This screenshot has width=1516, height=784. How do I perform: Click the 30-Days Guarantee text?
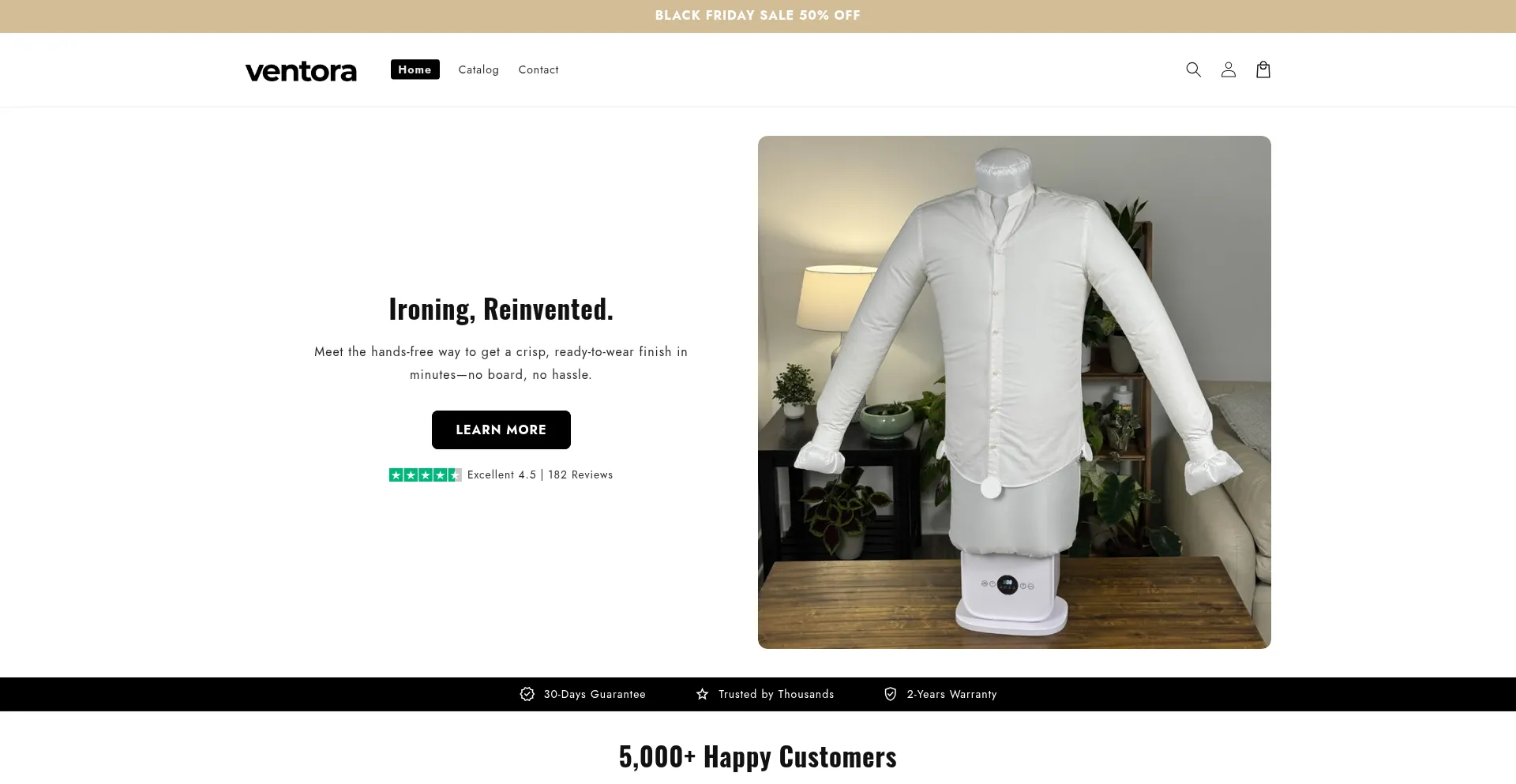[595, 694]
